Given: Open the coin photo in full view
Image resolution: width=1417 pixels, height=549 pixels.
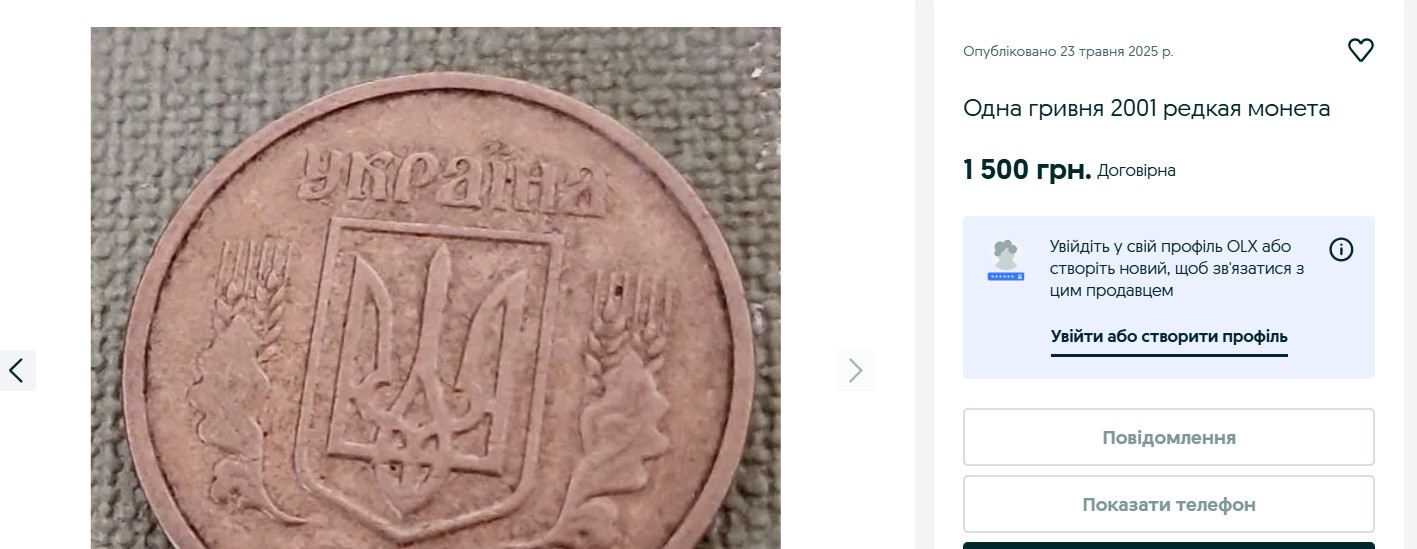Looking at the screenshot, I should pyautogui.click(x=435, y=288).
